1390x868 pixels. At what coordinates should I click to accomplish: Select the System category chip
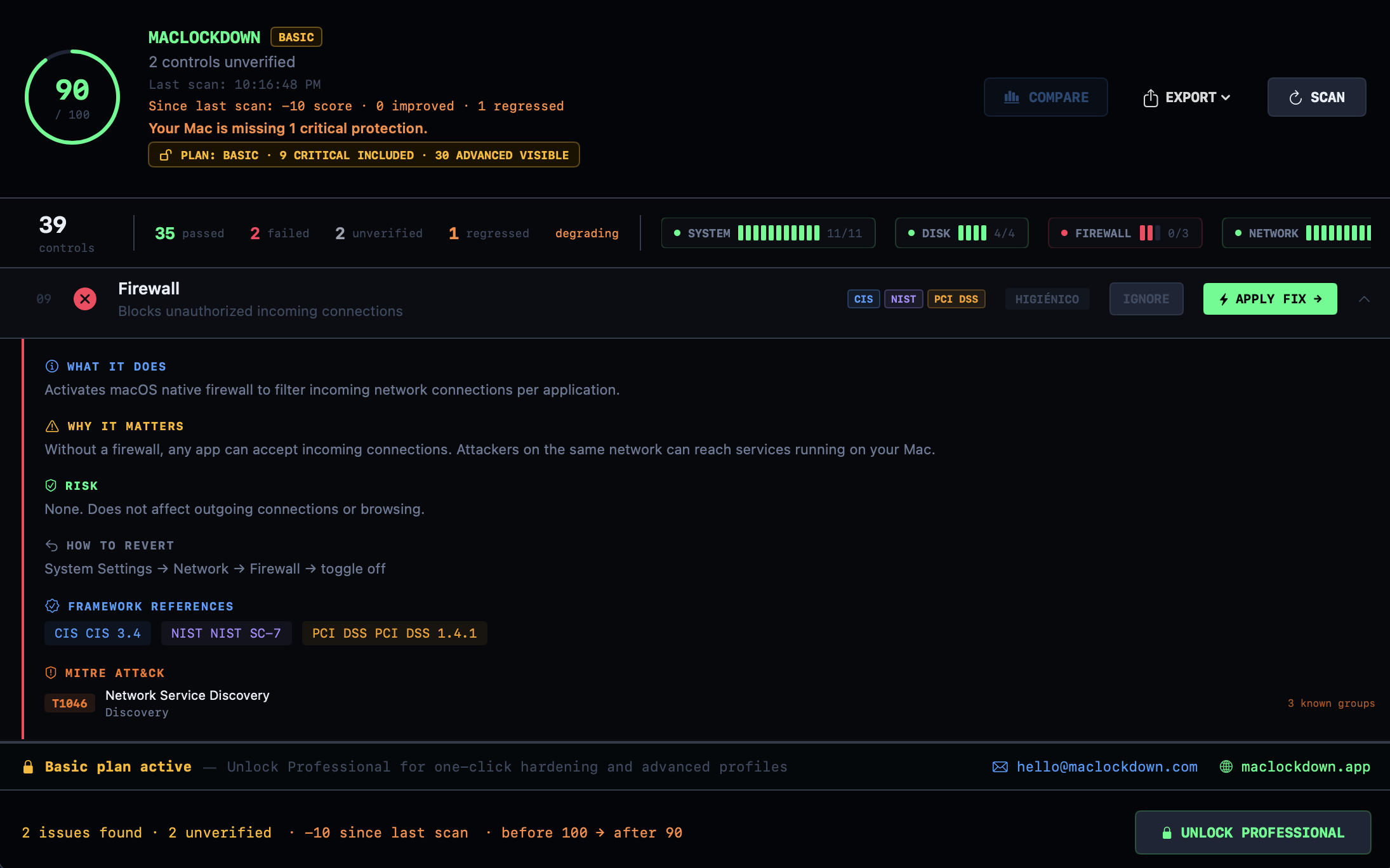(768, 233)
